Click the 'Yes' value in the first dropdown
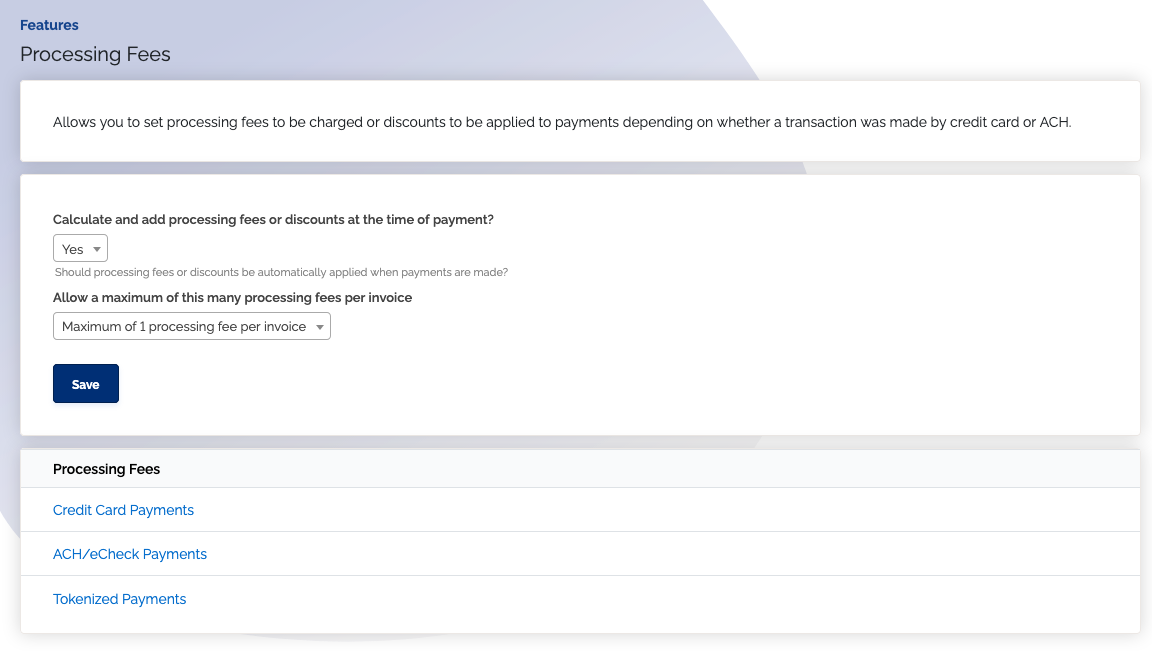This screenshot has width=1152, height=651. pos(73,249)
